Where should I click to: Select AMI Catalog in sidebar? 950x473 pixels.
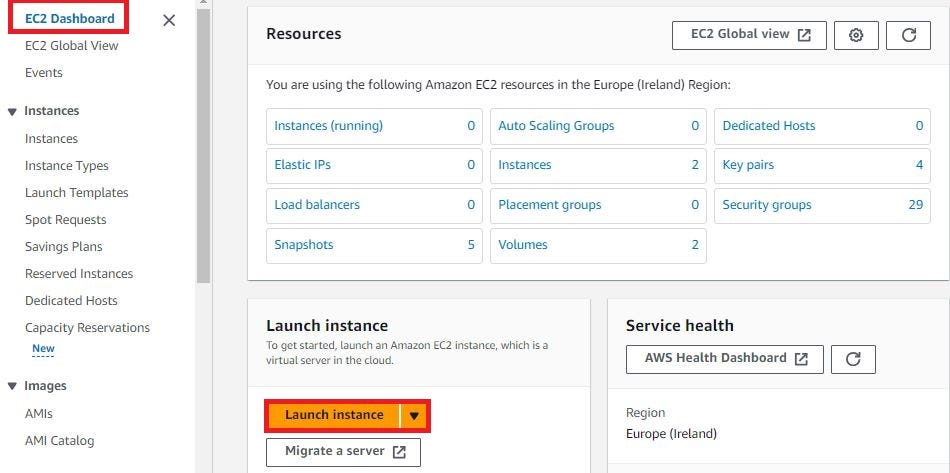click(x=59, y=441)
